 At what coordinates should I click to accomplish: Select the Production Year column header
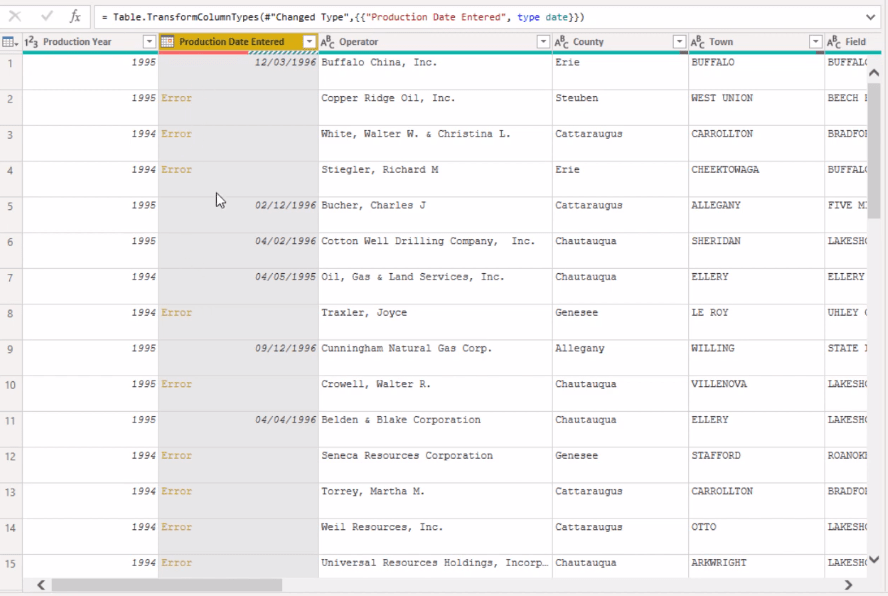tap(91, 42)
